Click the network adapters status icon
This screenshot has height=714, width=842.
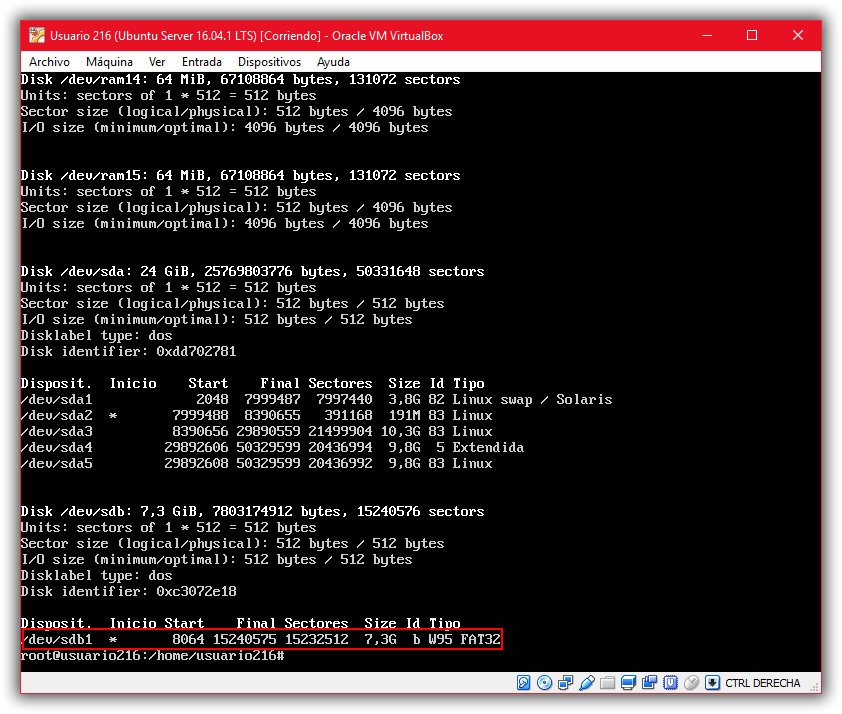coord(566,683)
